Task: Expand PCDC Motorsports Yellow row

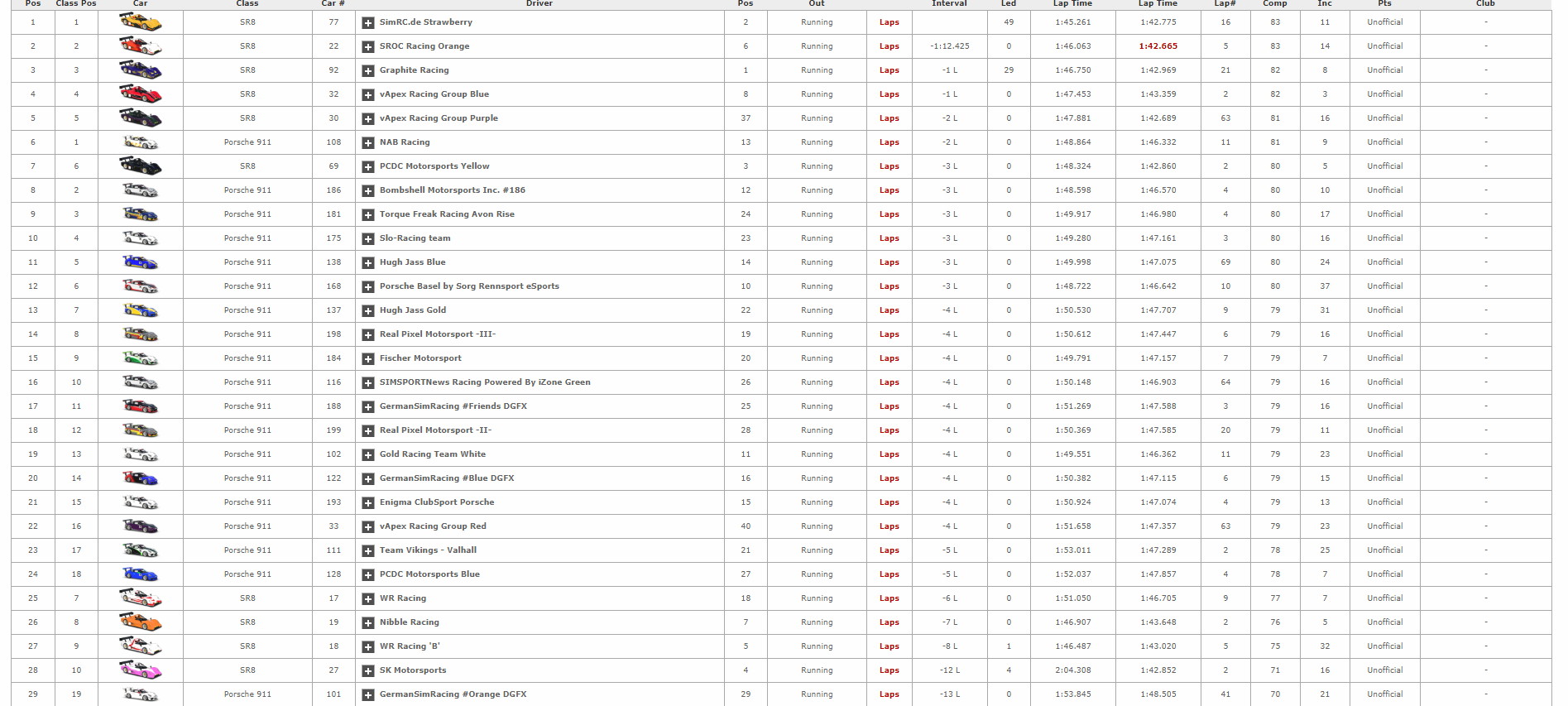Action: pyautogui.click(x=368, y=167)
